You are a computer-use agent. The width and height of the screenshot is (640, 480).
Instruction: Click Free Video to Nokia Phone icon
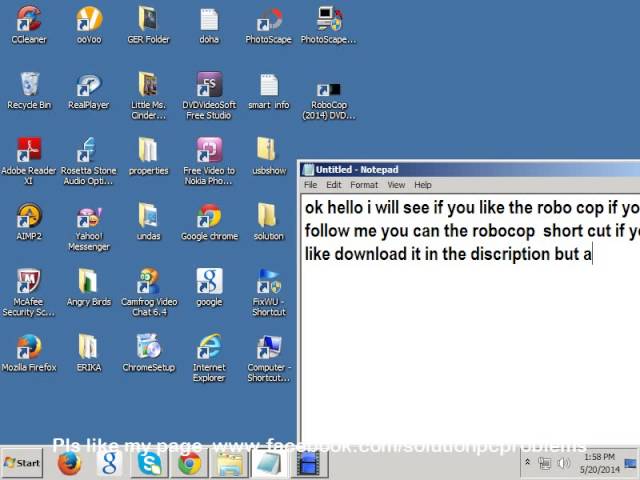(209, 161)
